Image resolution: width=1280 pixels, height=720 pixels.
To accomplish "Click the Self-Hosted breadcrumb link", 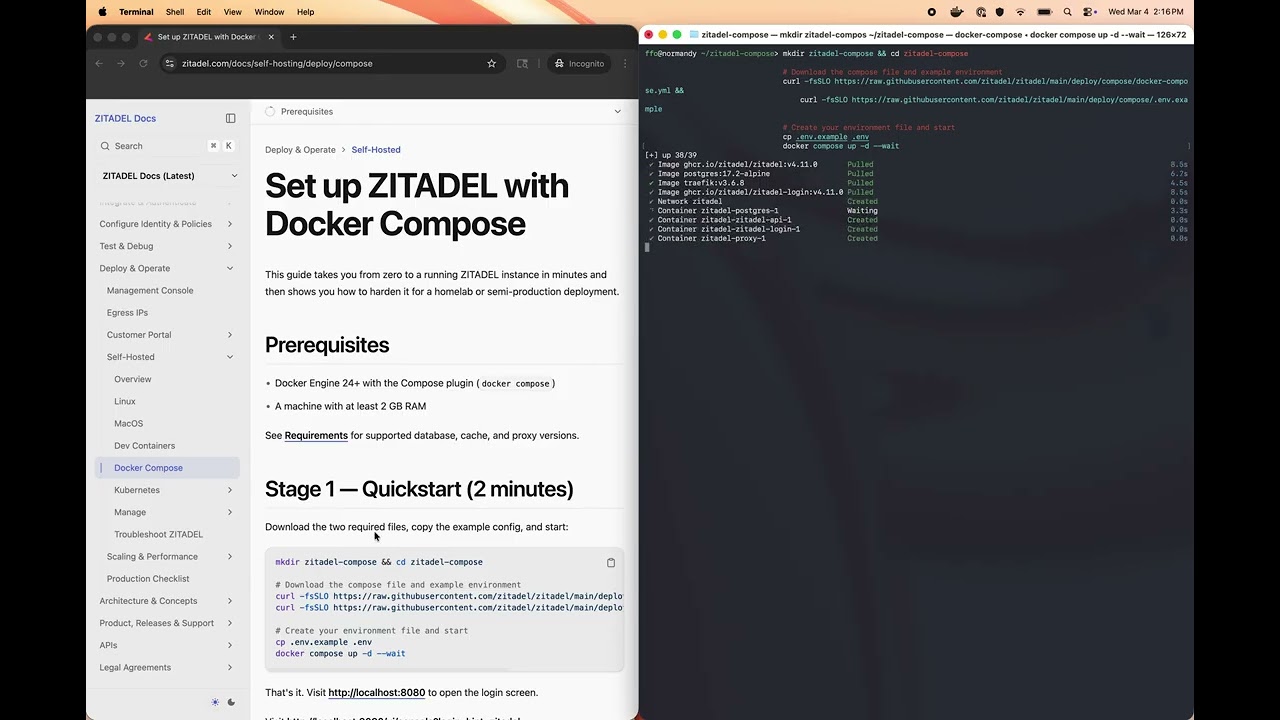I will click(376, 150).
